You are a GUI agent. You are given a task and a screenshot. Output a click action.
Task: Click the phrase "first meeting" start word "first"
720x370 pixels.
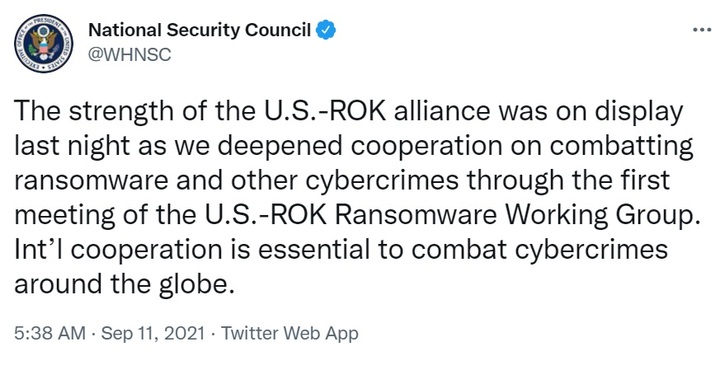tap(644, 180)
